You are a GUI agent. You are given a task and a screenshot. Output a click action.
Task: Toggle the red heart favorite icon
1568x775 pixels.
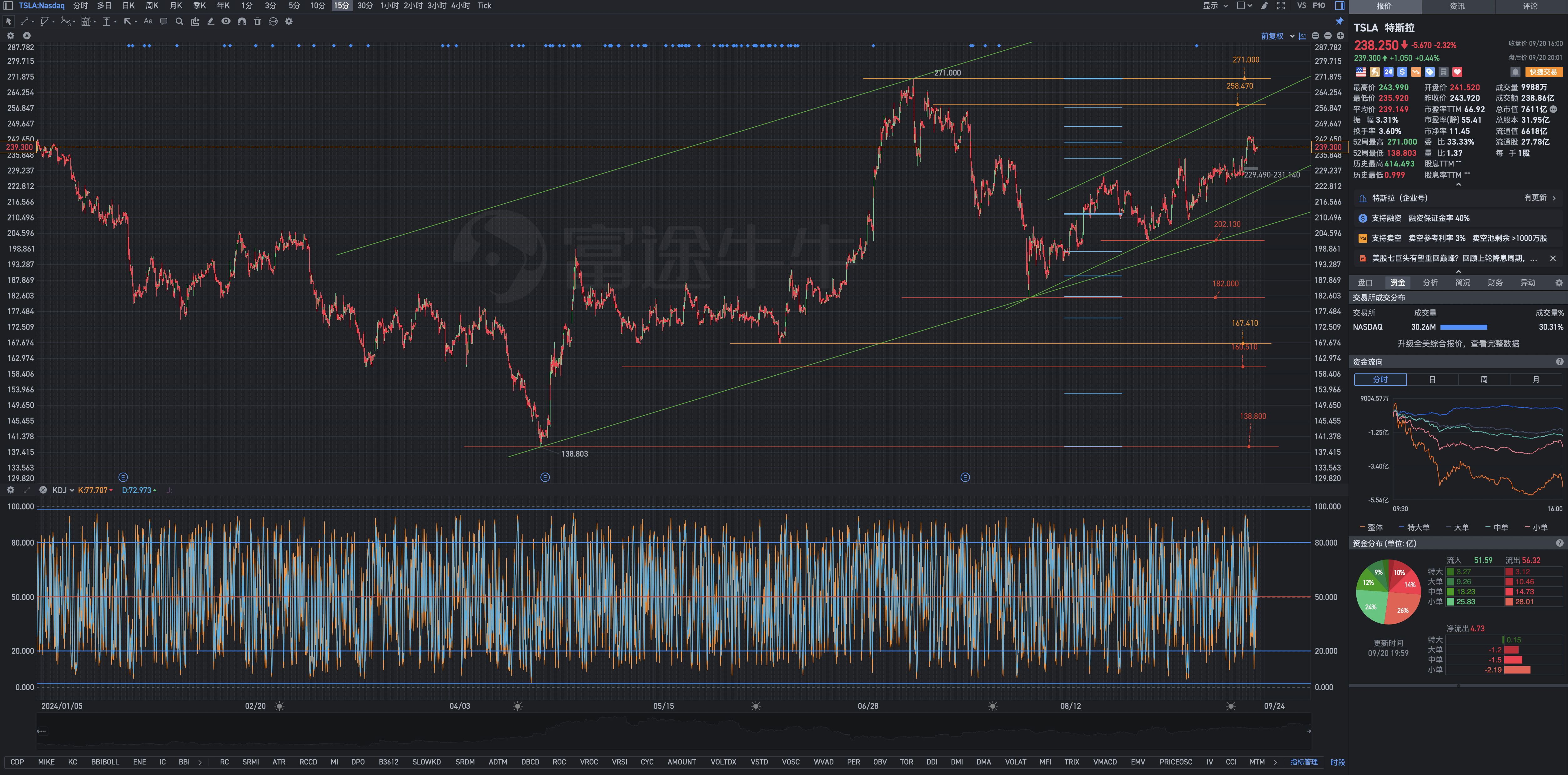pos(1457,72)
